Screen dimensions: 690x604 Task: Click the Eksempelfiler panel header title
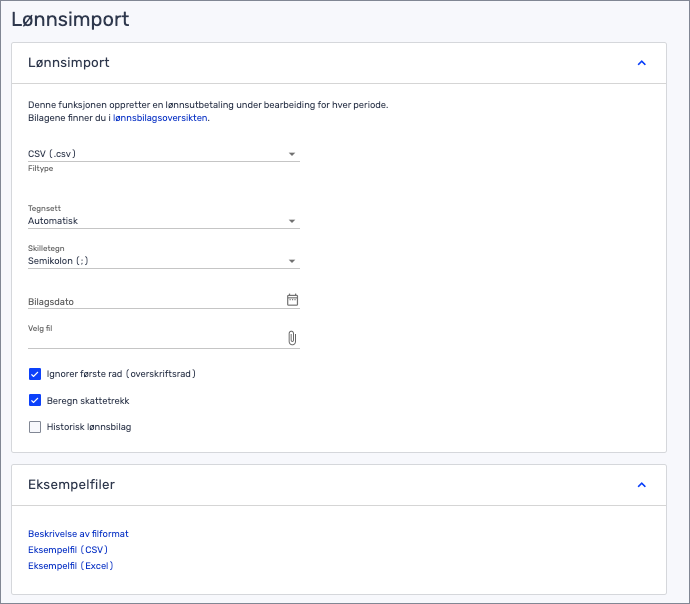point(71,485)
